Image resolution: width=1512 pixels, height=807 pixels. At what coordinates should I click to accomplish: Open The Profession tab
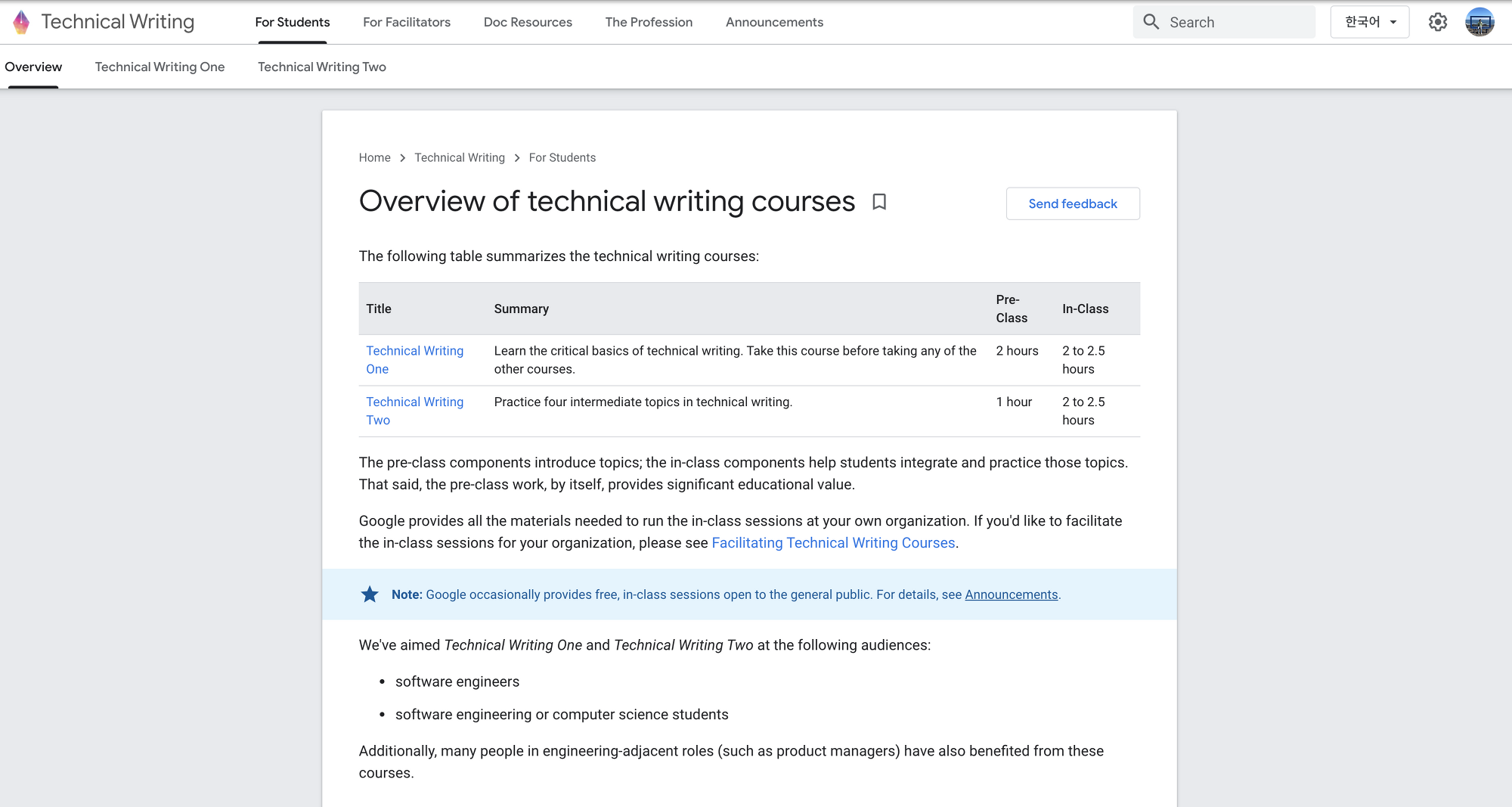[x=649, y=22]
